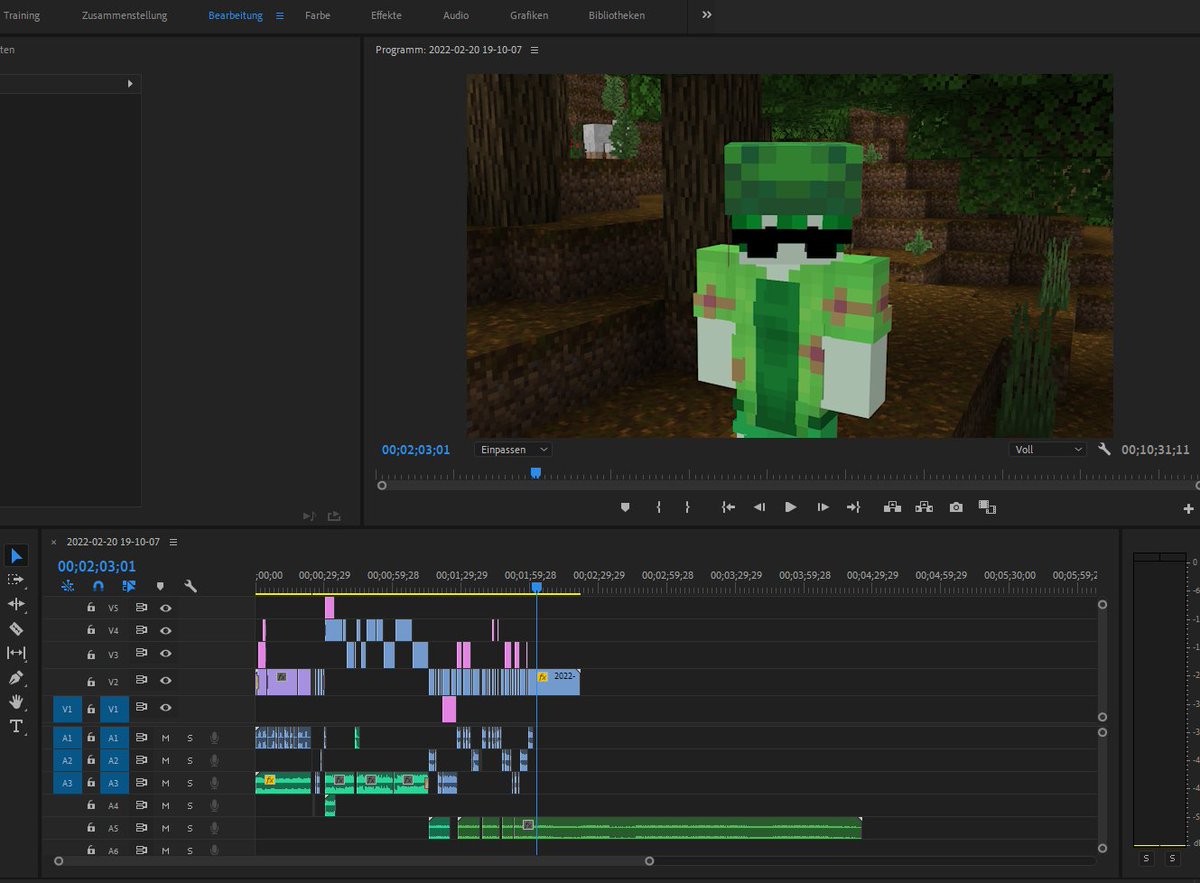Viewport: 1200px width, 883px height.
Task: Switch to the Zusammenstellung workspace
Action: tap(125, 16)
